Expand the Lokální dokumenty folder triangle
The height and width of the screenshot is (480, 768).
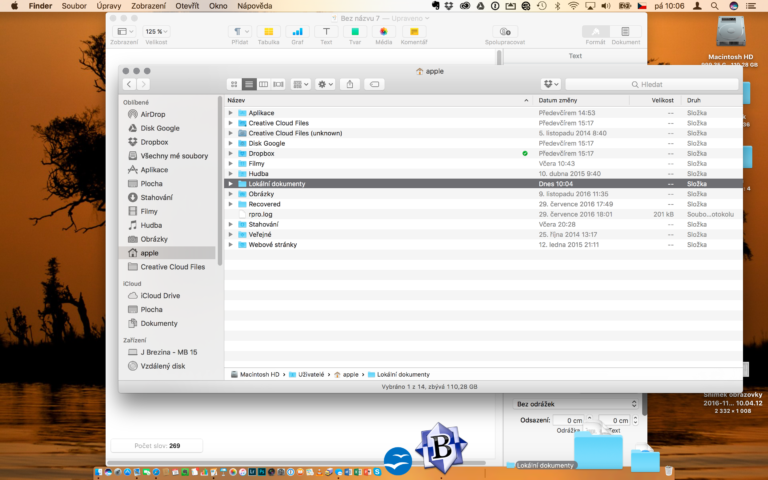pos(230,184)
